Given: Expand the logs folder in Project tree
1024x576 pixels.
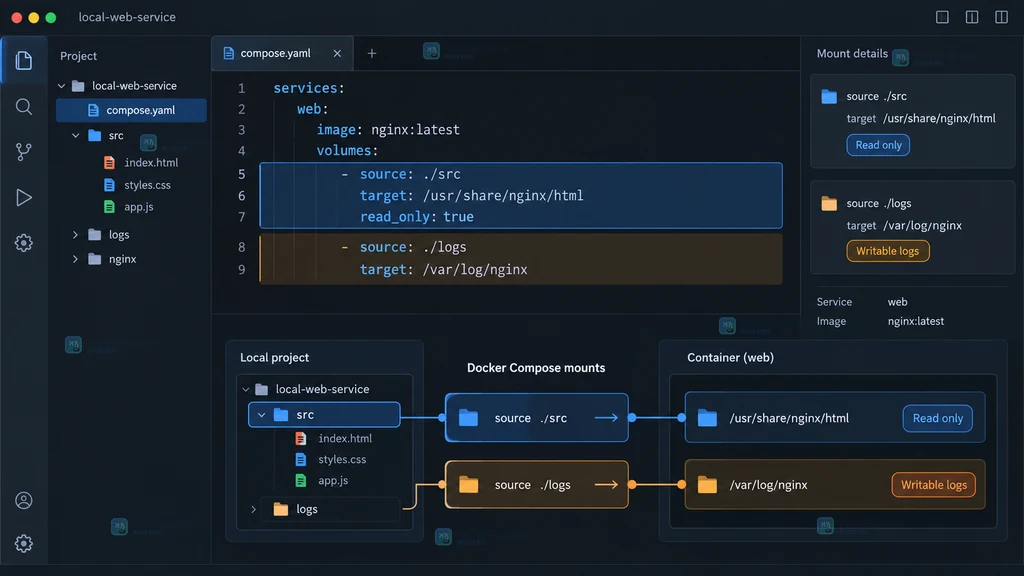Looking at the screenshot, I should [x=76, y=234].
